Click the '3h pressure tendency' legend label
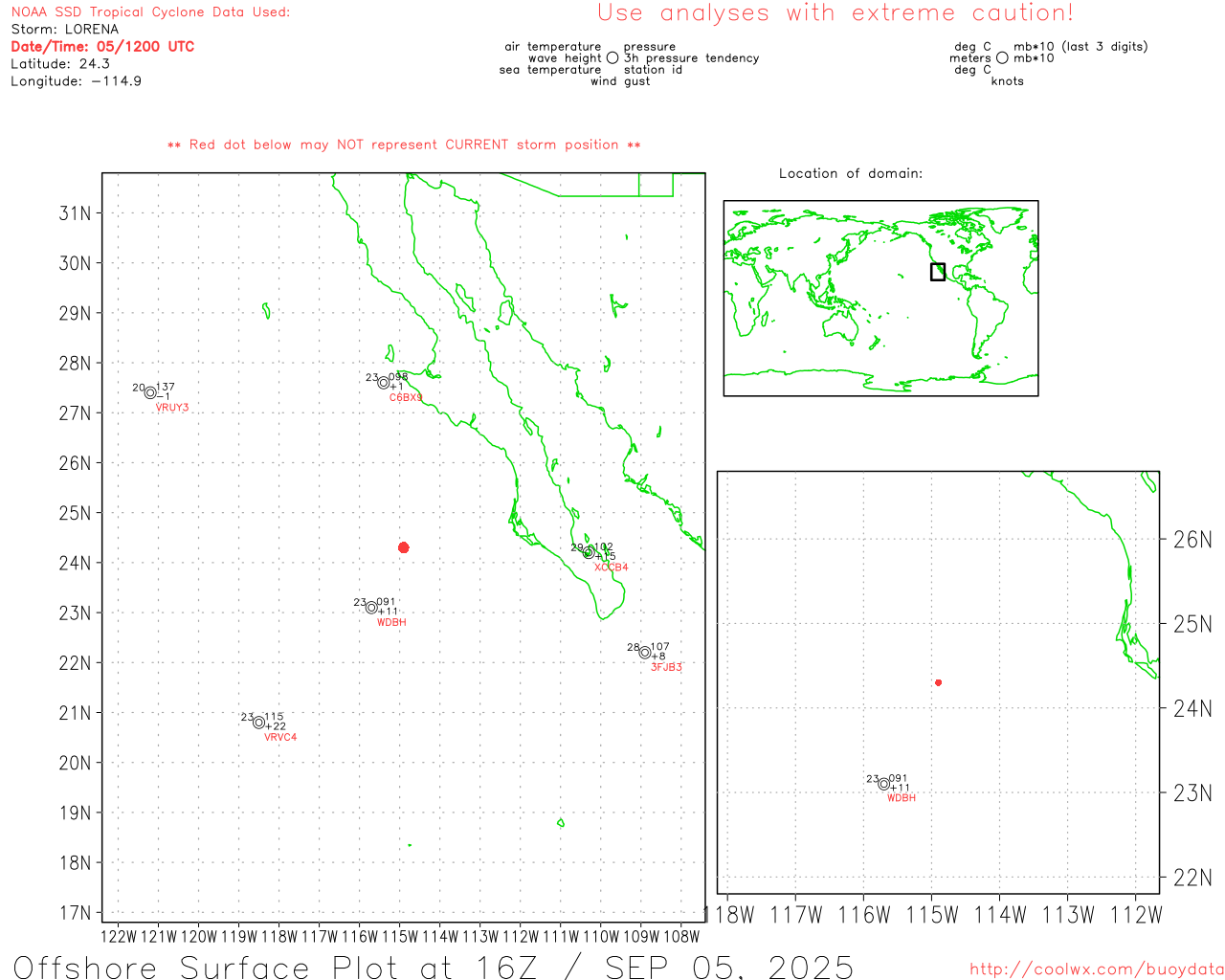 click(691, 58)
